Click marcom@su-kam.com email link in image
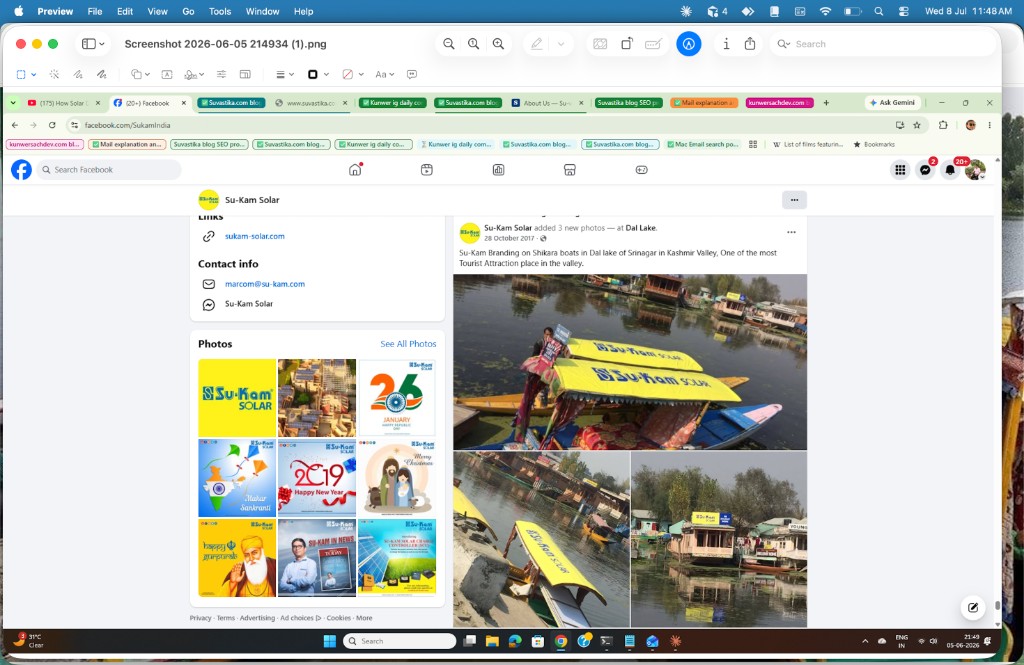The height and width of the screenshot is (665, 1024). [x=264, y=284]
